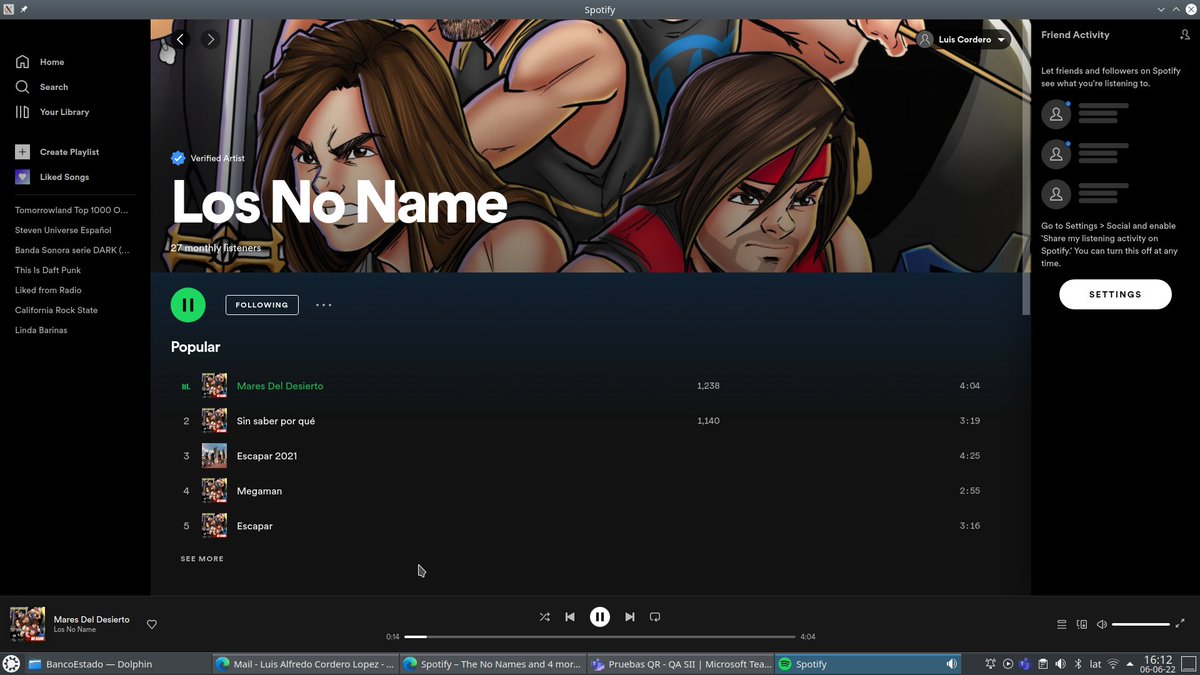Viewport: 1200px width, 675px height.
Task: Click the Create Playlist plus icon
Action: [x=22, y=152]
